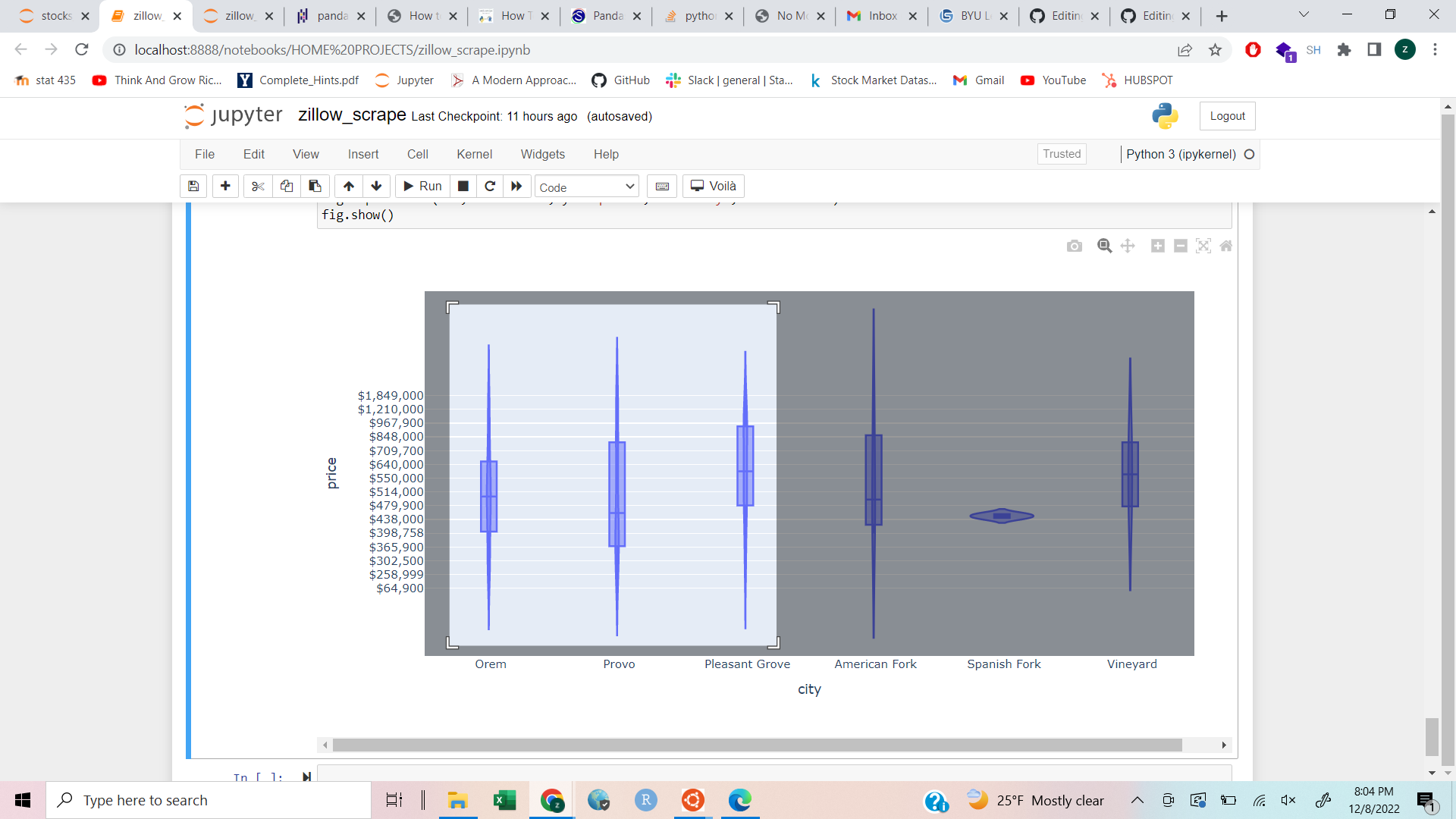1456x819 pixels.
Task: Toggle the command palette keyboard icon
Action: click(662, 187)
